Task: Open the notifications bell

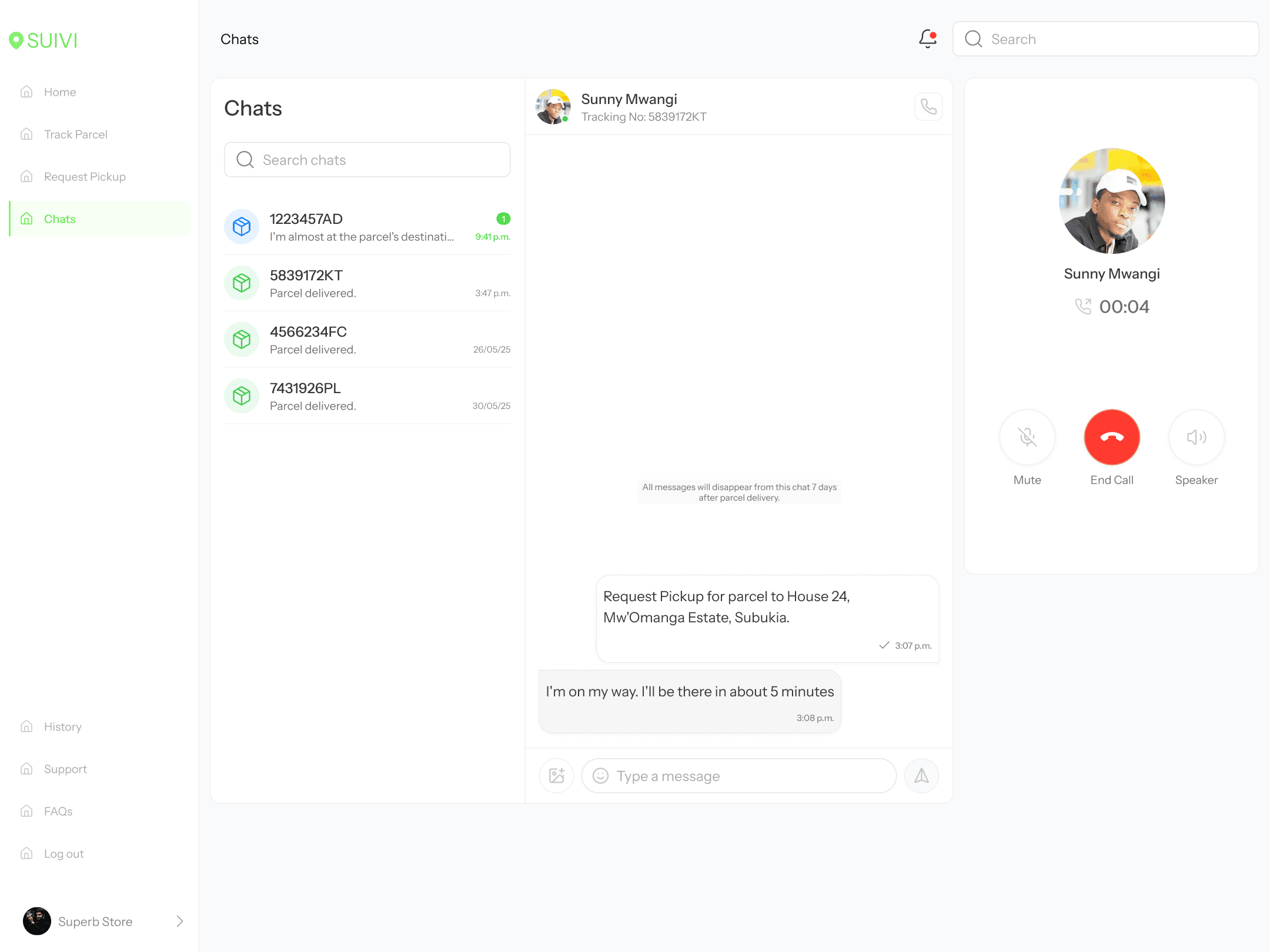Action: (x=927, y=39)
